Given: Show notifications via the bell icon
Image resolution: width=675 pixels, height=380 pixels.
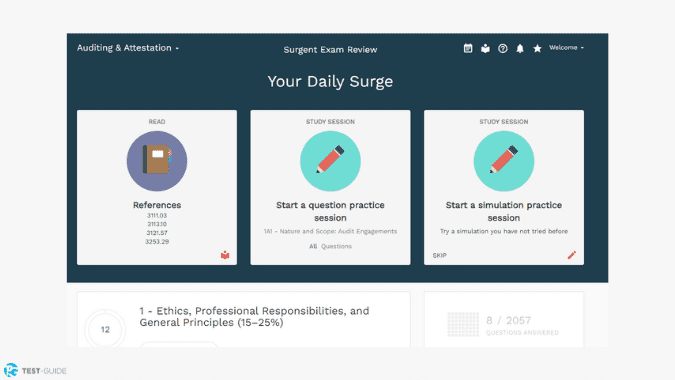Looking at the screenshot, I should [520, 48].
